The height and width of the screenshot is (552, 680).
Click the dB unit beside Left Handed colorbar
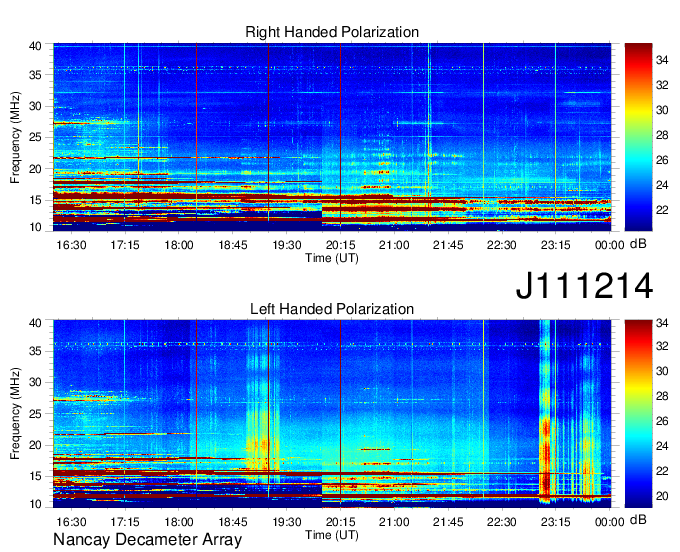click(638, 520)
